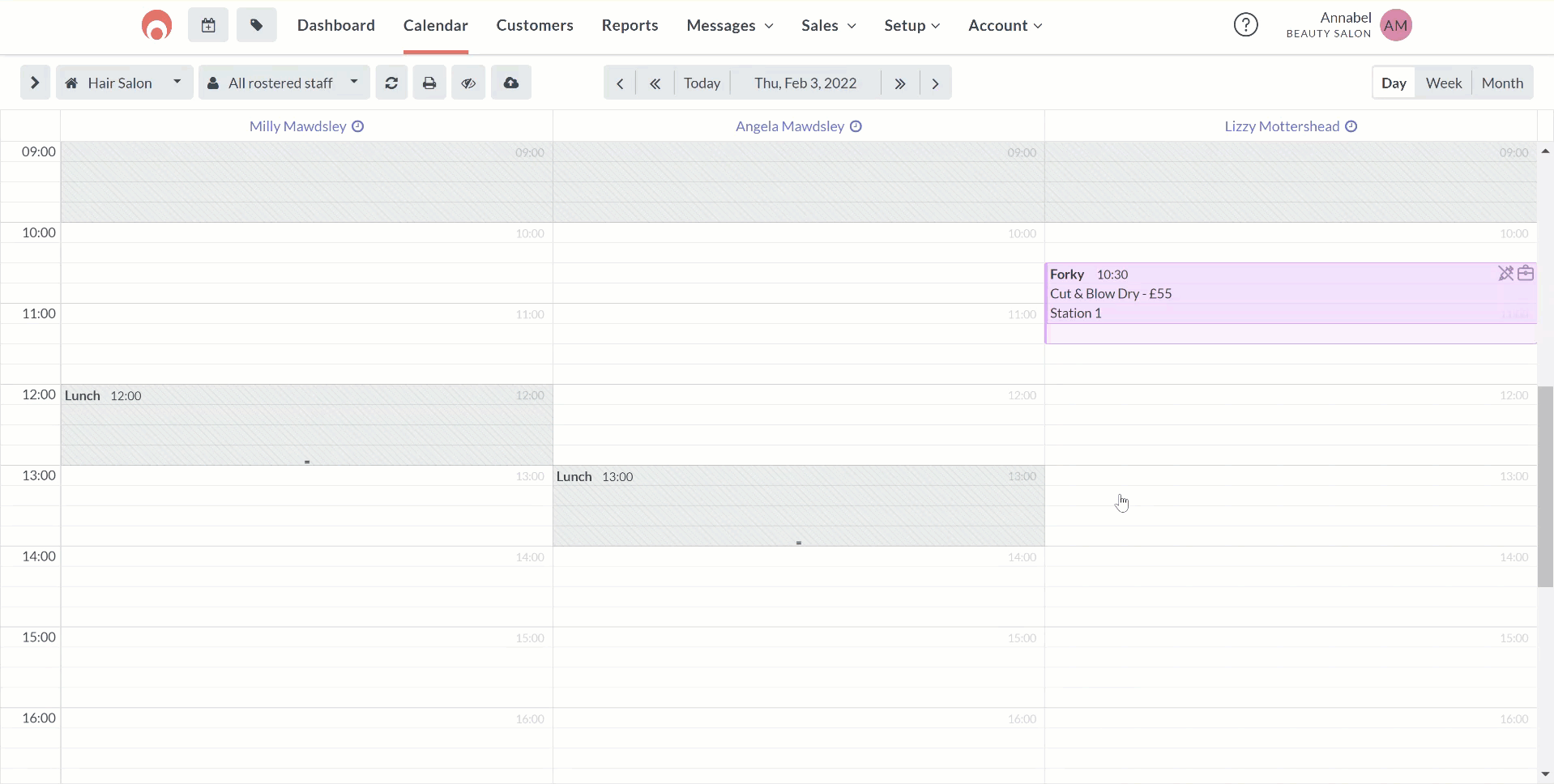Open Lizzy Mottershead staff link
Image resolution: width=1554 pixels, height=784 pixels.
coord(1281,126)
